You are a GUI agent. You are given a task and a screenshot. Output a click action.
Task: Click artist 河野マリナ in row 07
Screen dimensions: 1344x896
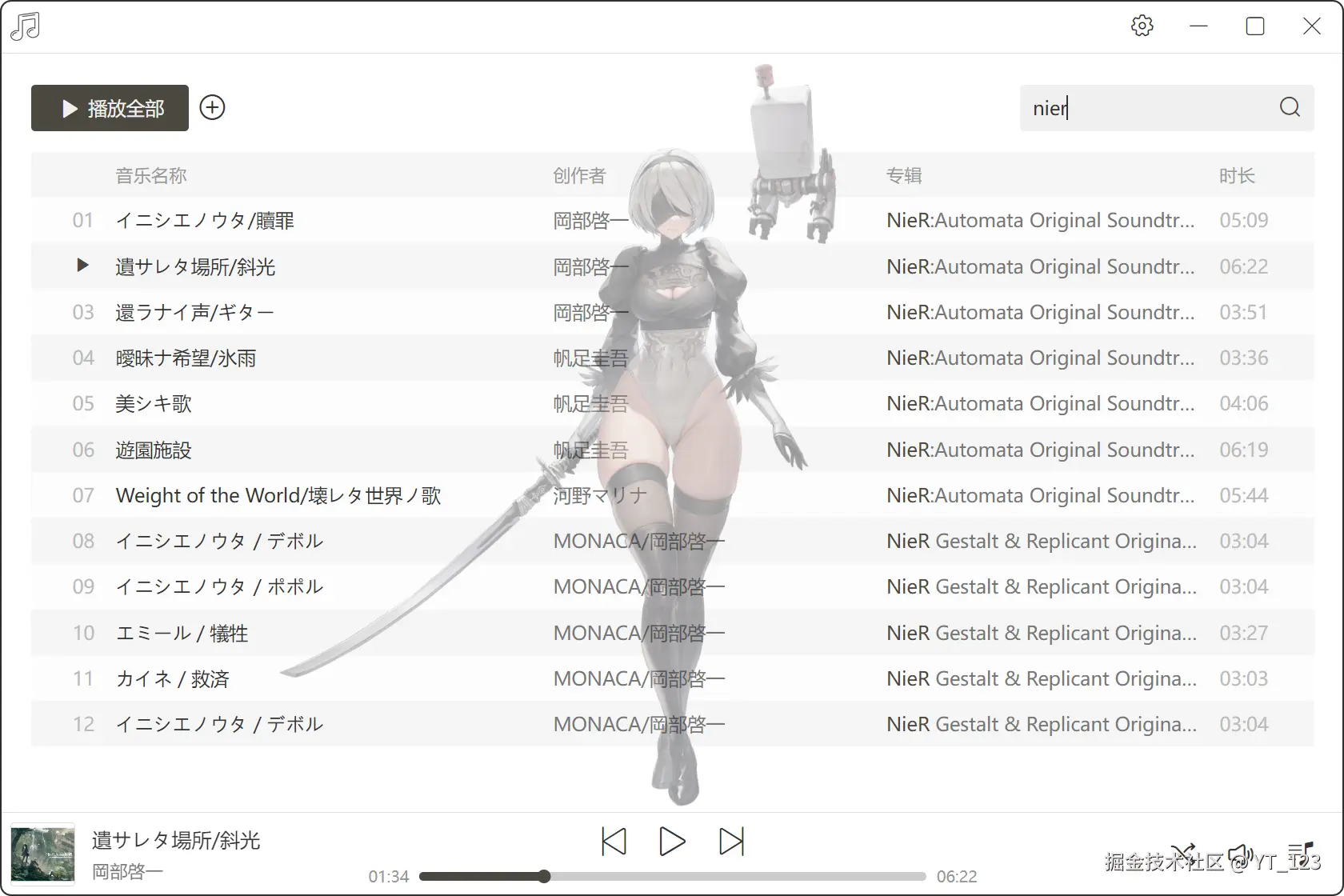coord(600,496)
